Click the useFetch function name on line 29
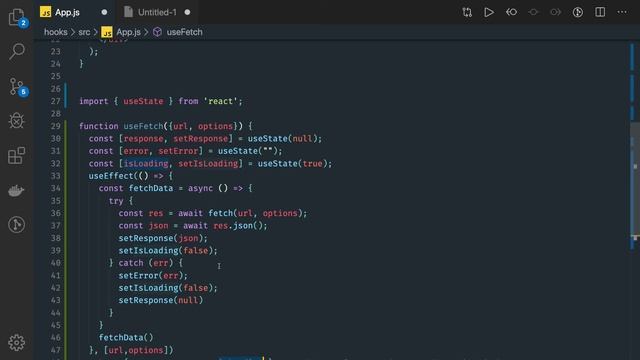 click(x=143, y=126)
